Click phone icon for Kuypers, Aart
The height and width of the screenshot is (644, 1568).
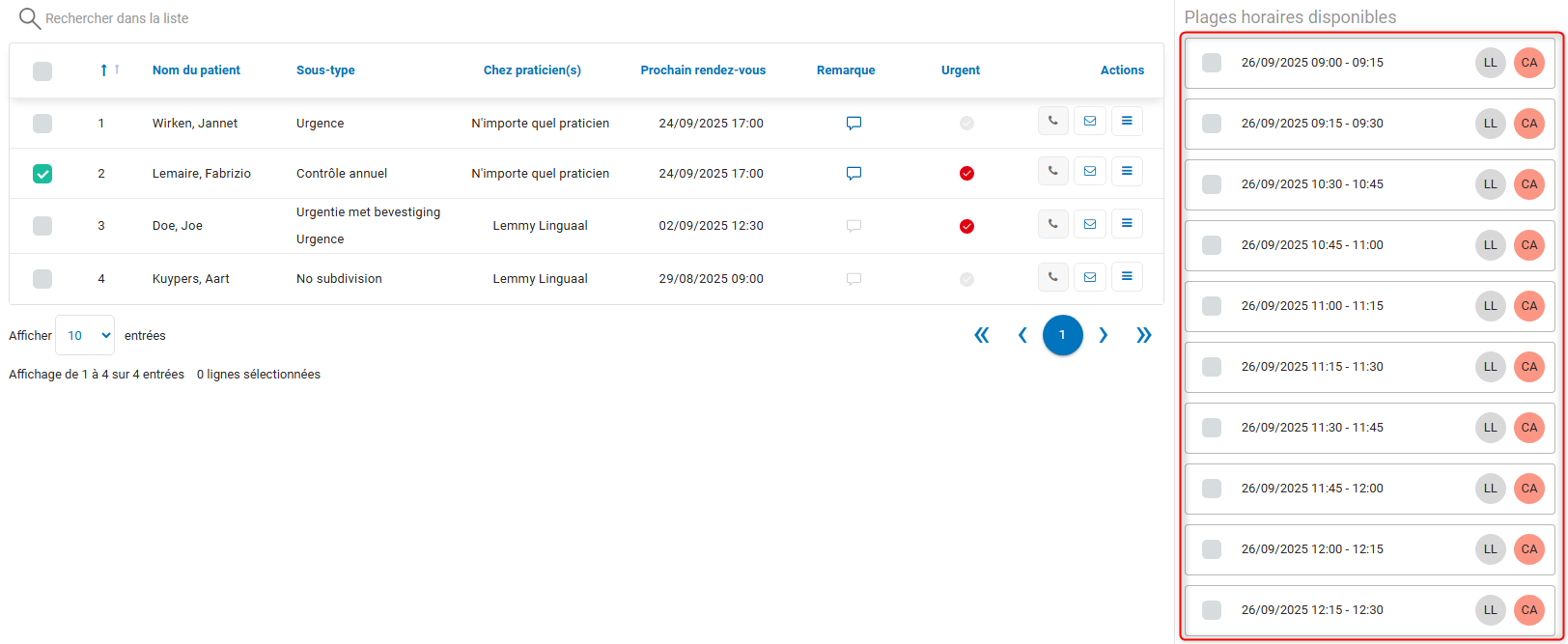pyautogui.click(x=1052, y=277)
